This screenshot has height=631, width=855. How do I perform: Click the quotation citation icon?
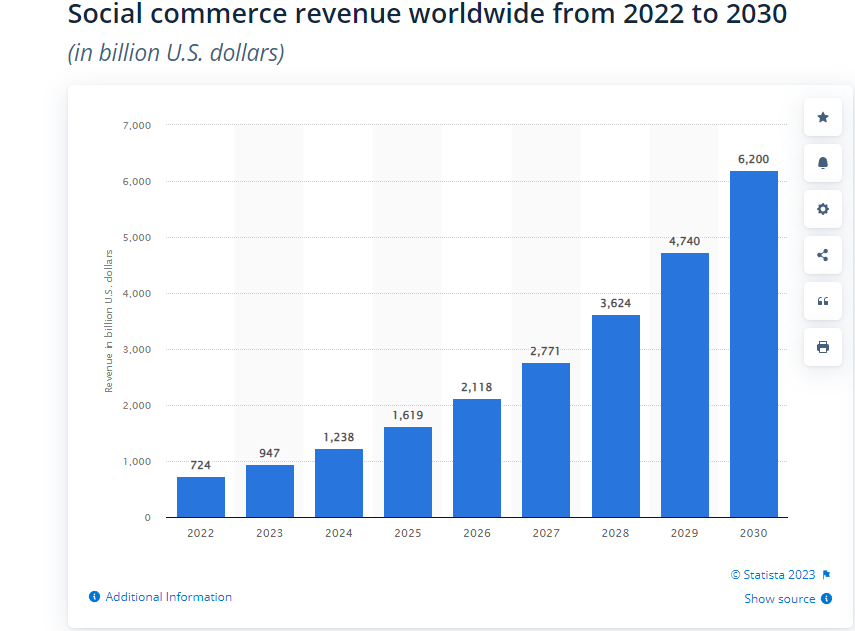pyautogui.click(x=823, y=301)
